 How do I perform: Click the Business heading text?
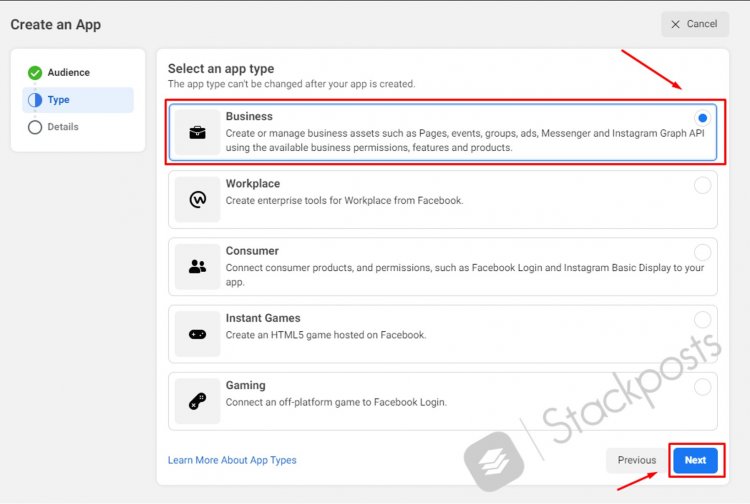pyautogui.click(x=249, y=116)
